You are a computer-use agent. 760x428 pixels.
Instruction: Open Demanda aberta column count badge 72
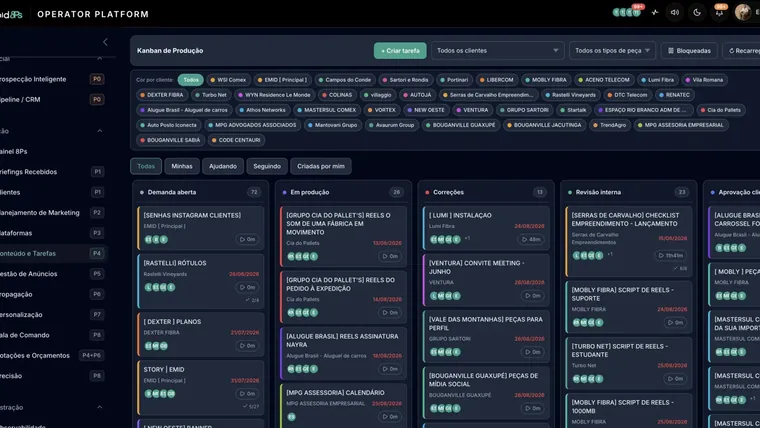point(254,192)
